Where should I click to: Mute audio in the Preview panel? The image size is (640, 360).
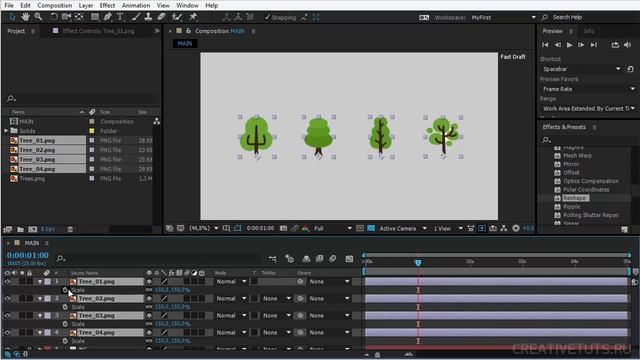(628, 45)
